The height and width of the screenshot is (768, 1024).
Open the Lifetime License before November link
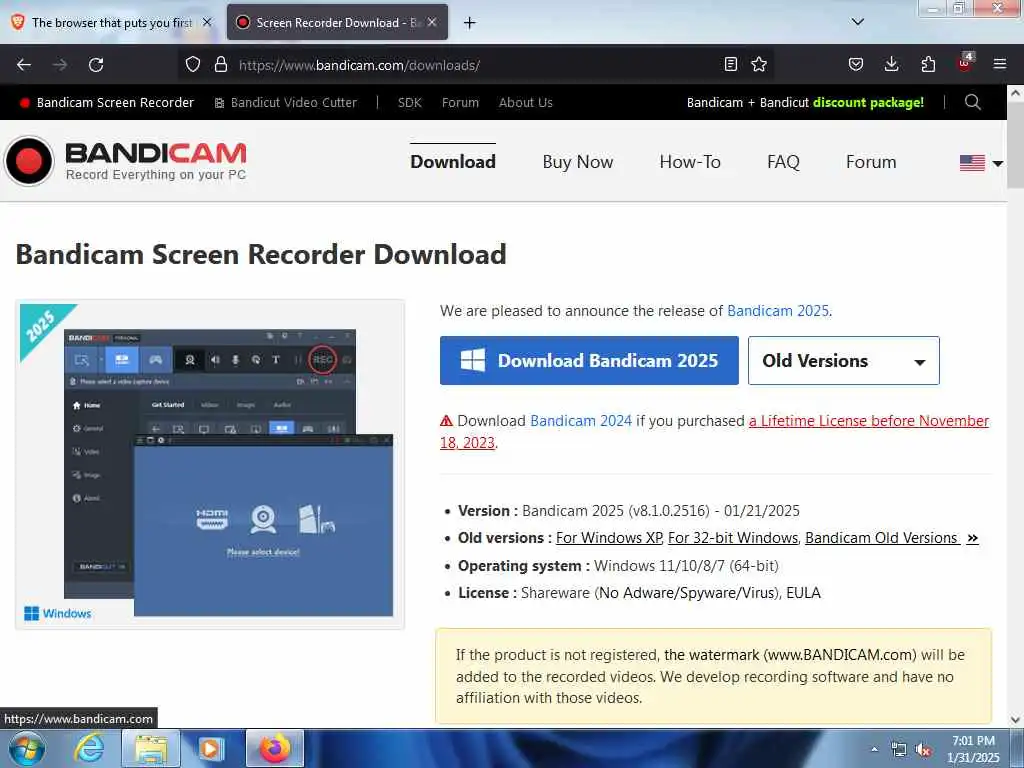click(x=869, y=421)
